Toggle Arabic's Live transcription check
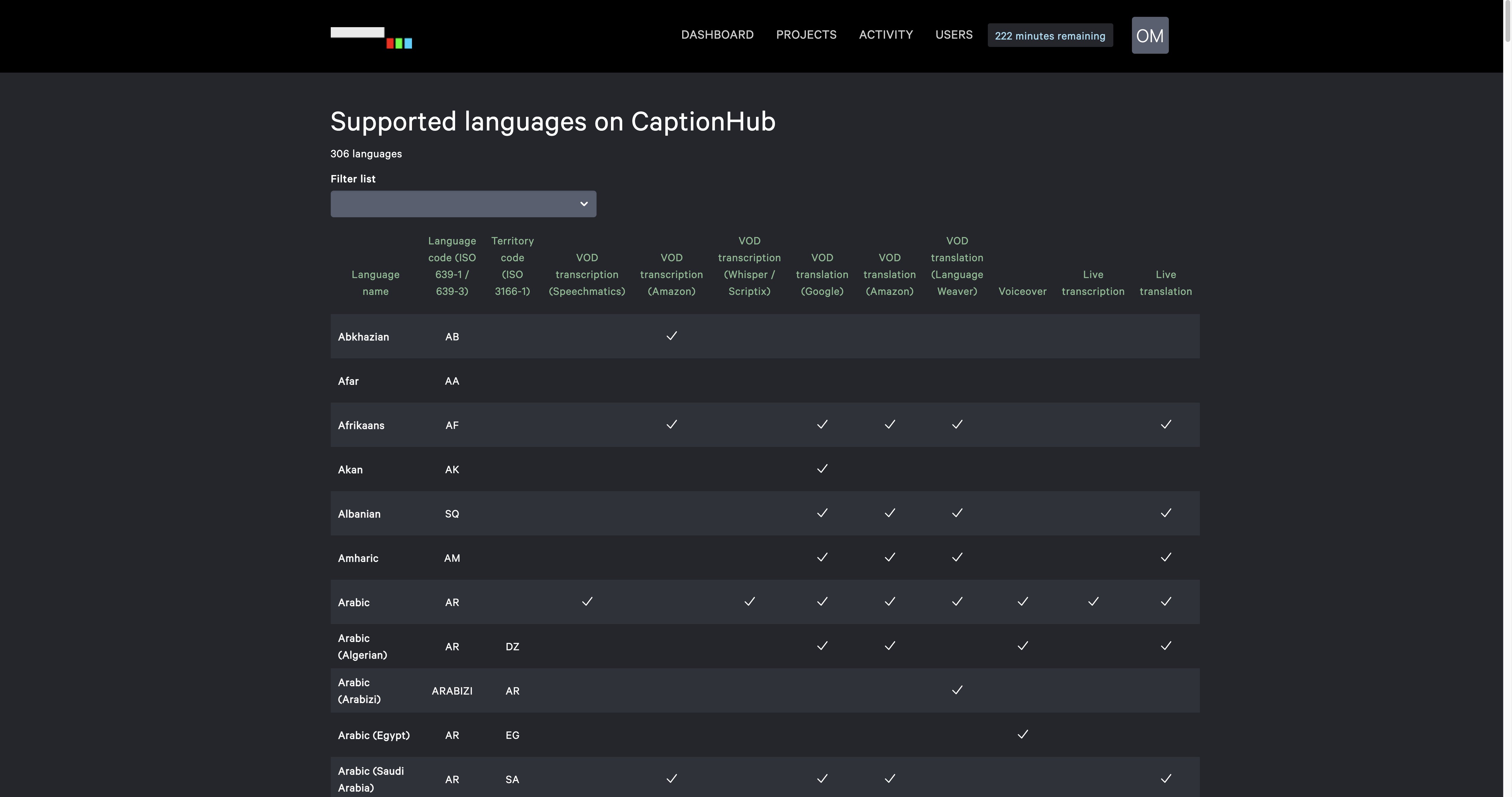Image resolution: width=1512 pixels, height=797 pixels. click(x=1093, y=602)
